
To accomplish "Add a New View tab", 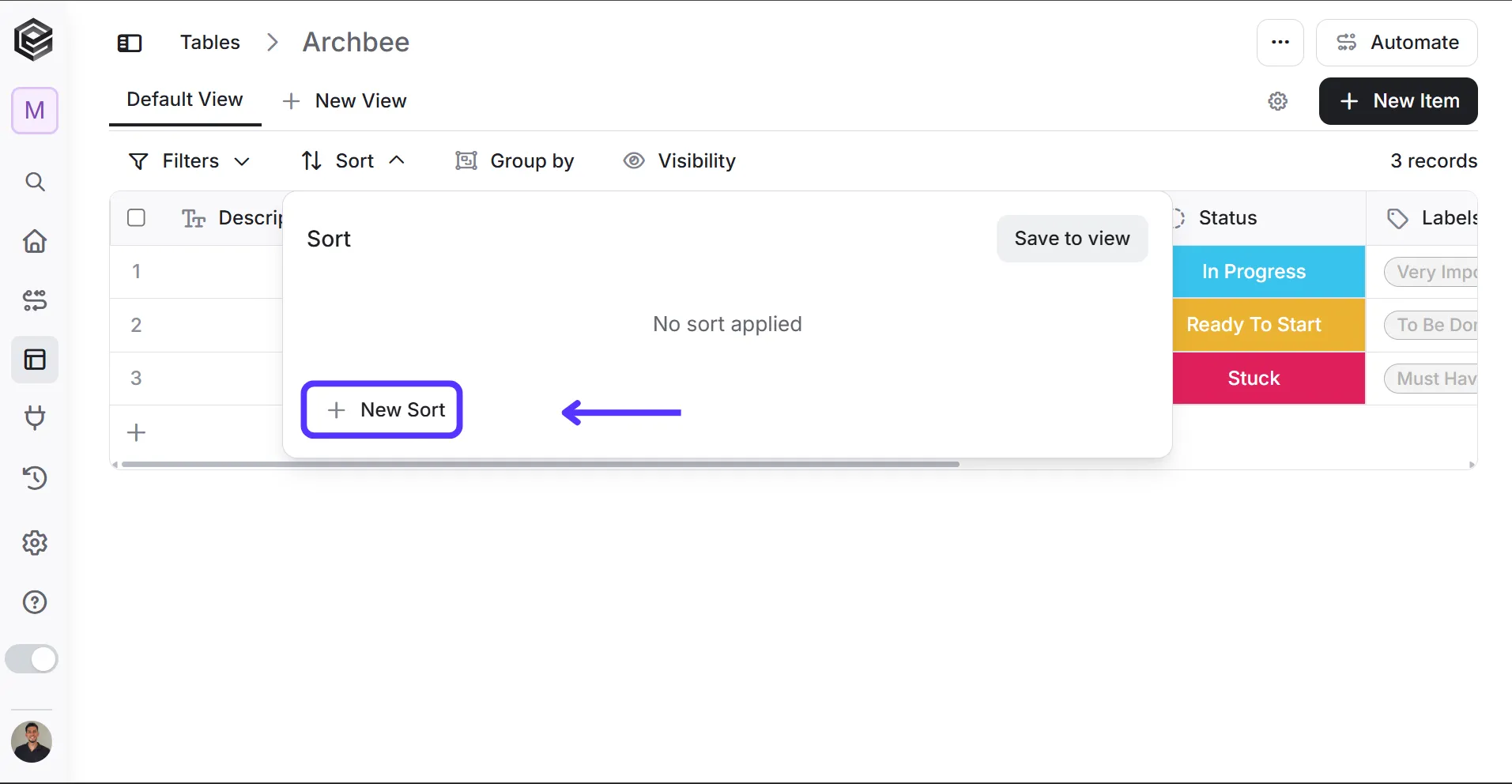I will click(345, 101).
